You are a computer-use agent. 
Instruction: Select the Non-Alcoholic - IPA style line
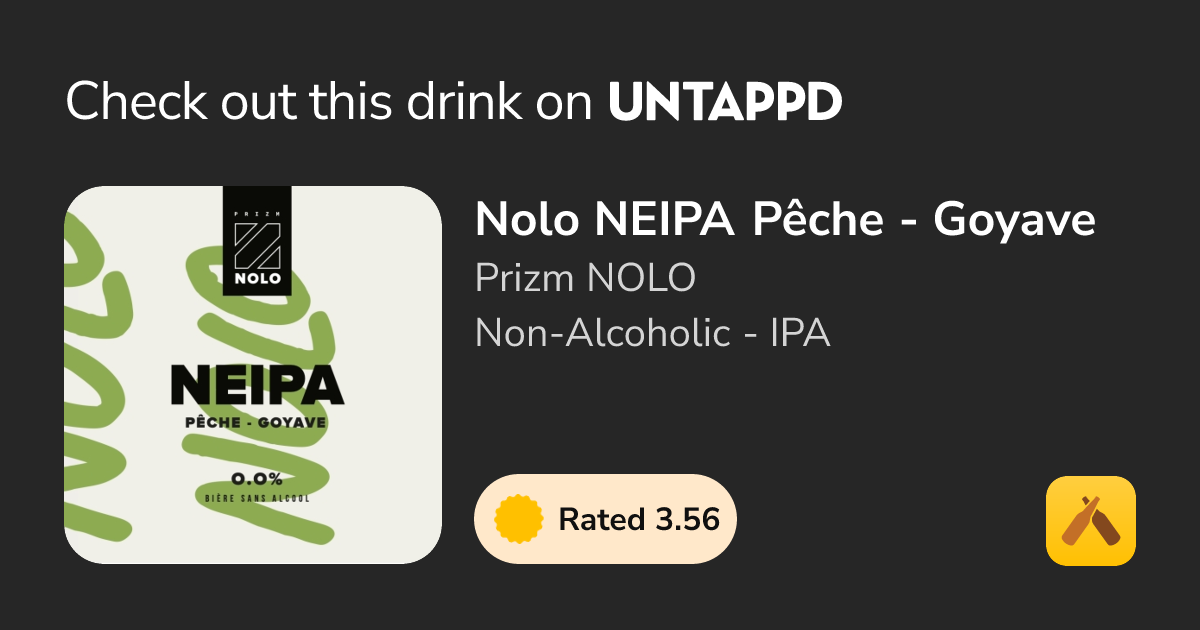pyautogui.click(x=652, y=332)
